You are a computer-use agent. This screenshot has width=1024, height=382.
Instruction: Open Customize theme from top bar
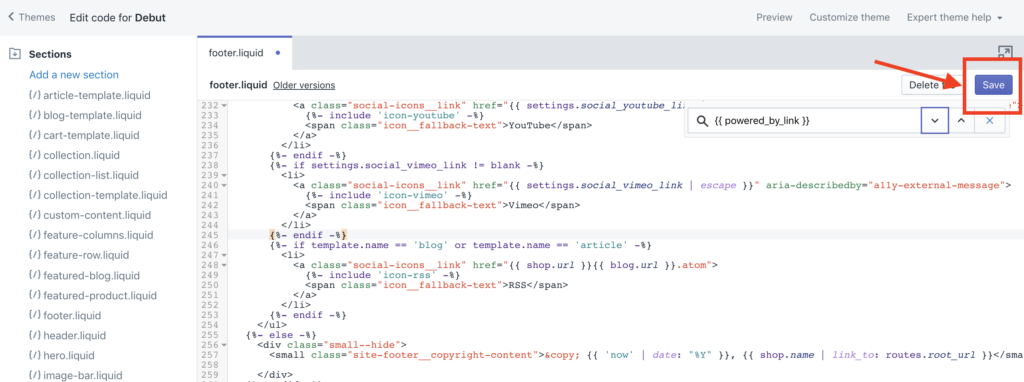[850, 18]
